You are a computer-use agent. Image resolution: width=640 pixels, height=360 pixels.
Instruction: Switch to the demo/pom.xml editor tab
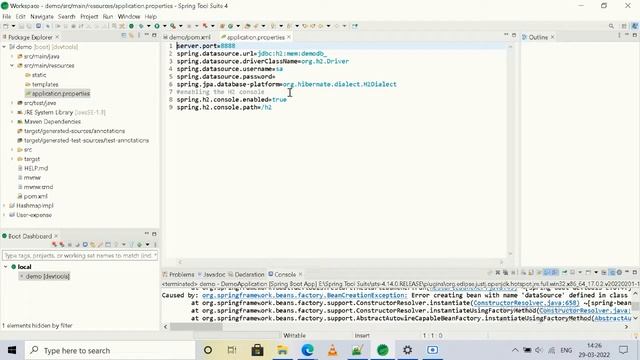(x=187, y=37)
